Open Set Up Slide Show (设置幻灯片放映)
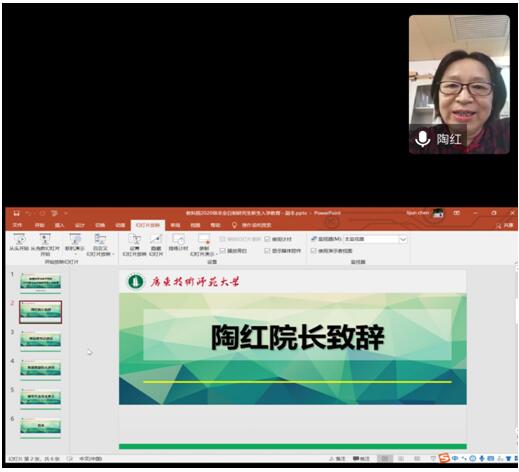Image resolution: width=519 pixels, height=472 pixels. pos(134,244)
